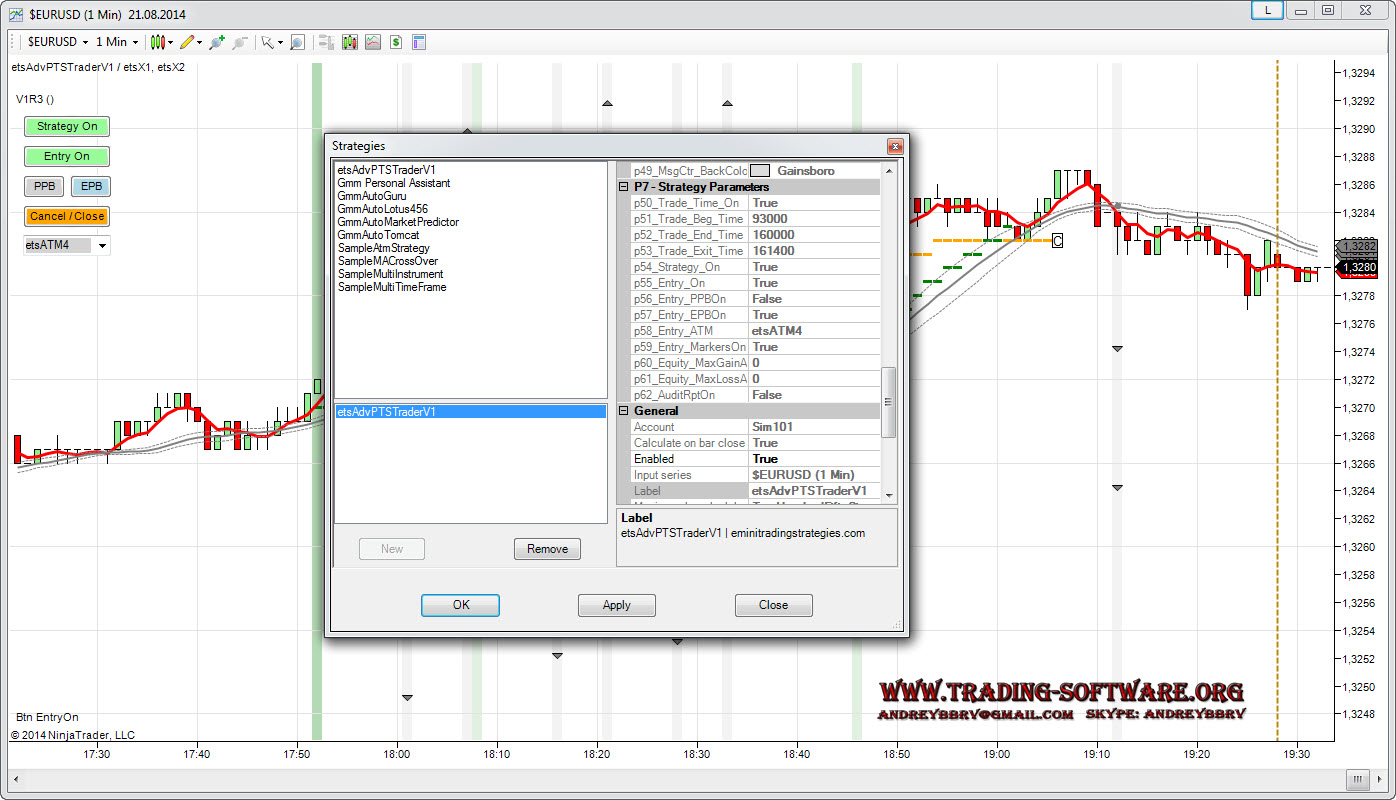Select the cursor pointer tool icon
Image resolution: width=1396 pixels, height=800 pixels.
coord(267,42)
